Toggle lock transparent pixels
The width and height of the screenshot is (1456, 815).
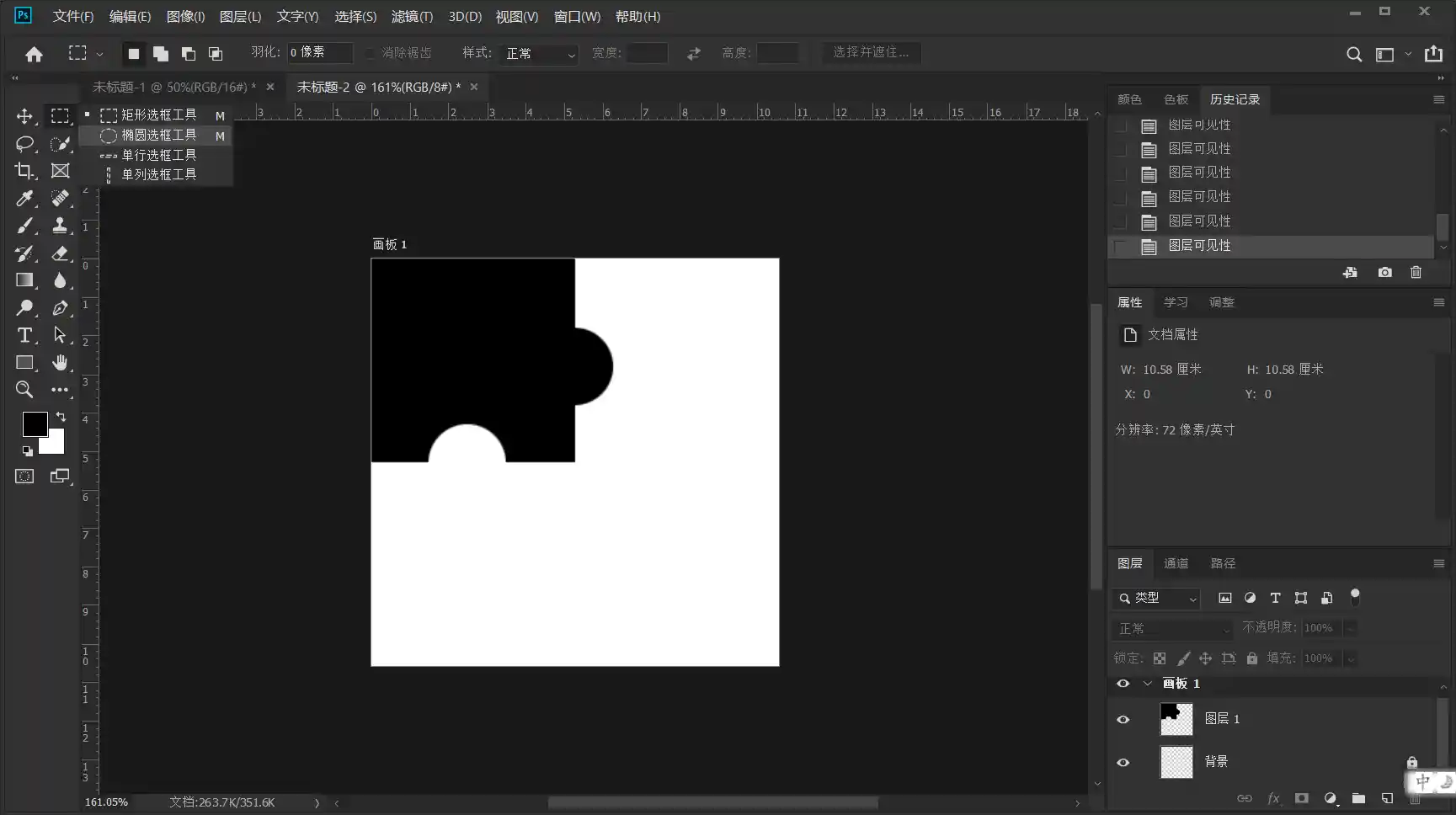tap(1160, 658)
